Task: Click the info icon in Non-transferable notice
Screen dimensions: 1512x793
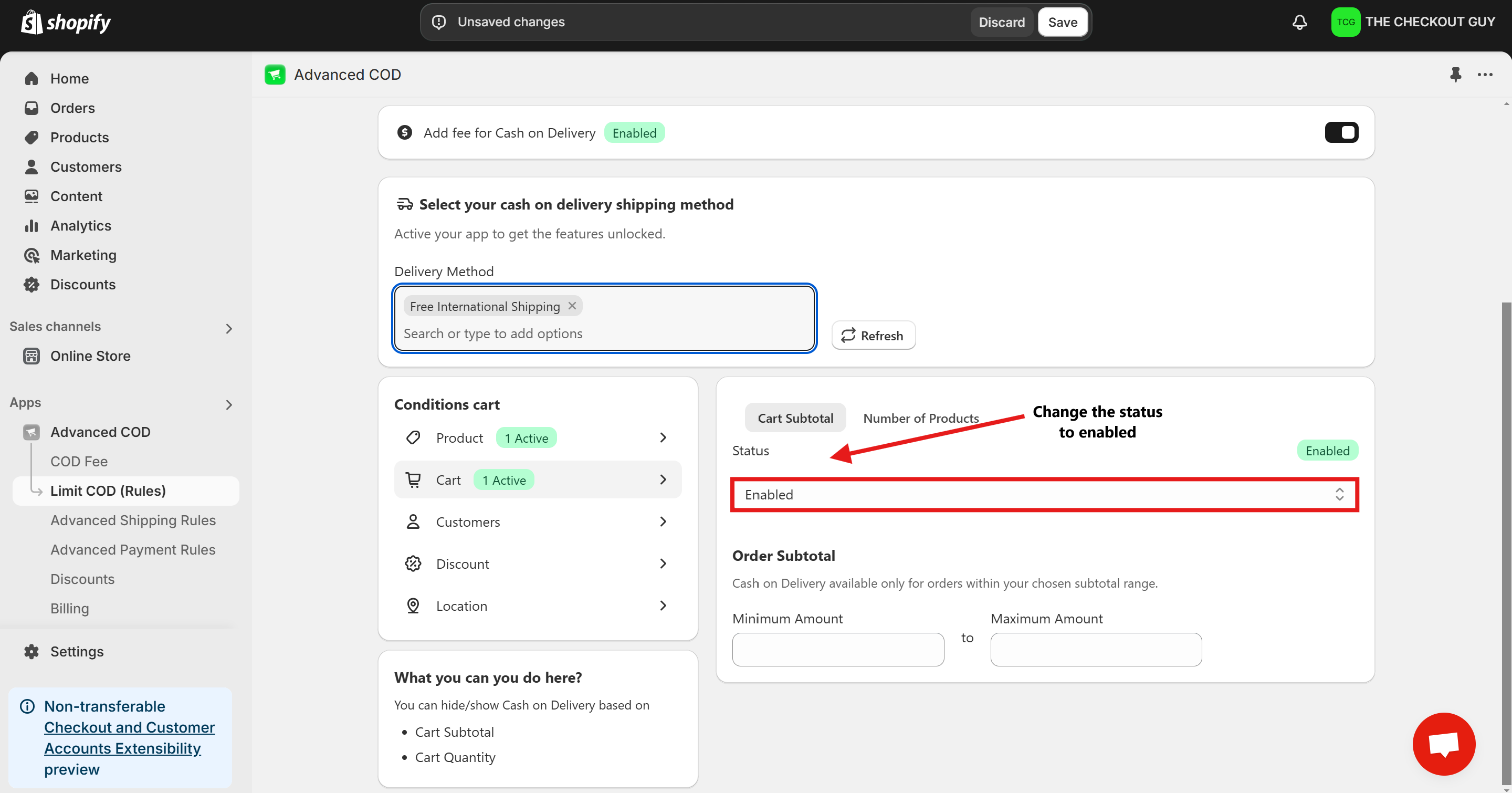Action: coord(27,706)
